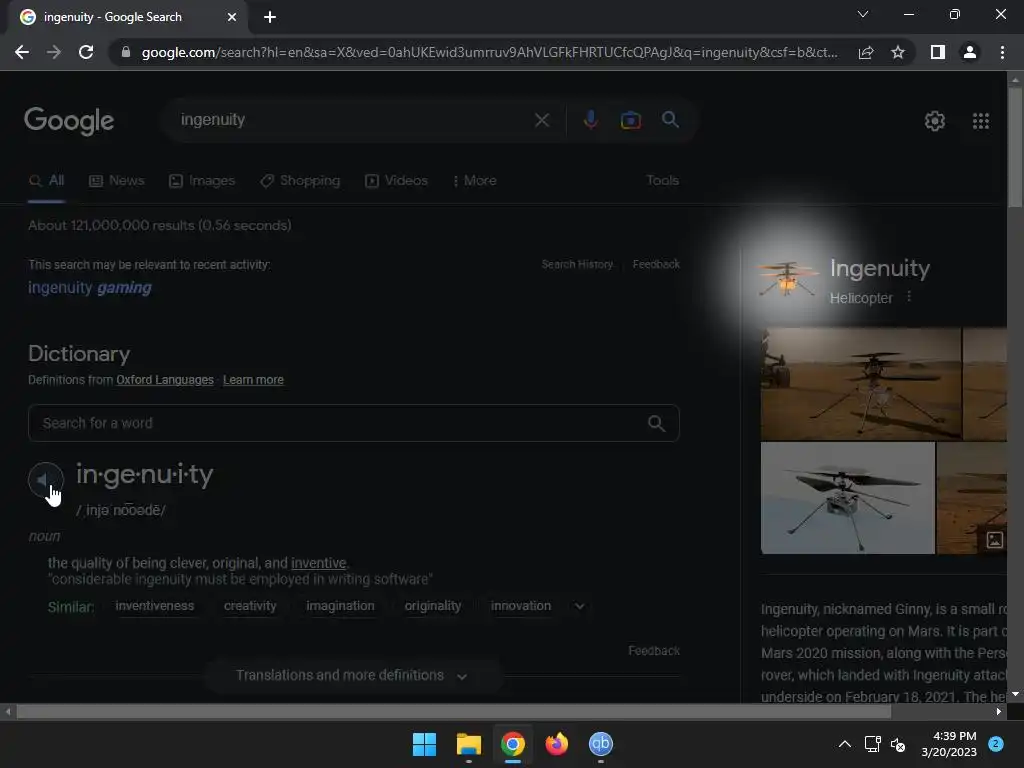
Task: Open the ingenuity gaming suggestion
Action: [89, 287]
